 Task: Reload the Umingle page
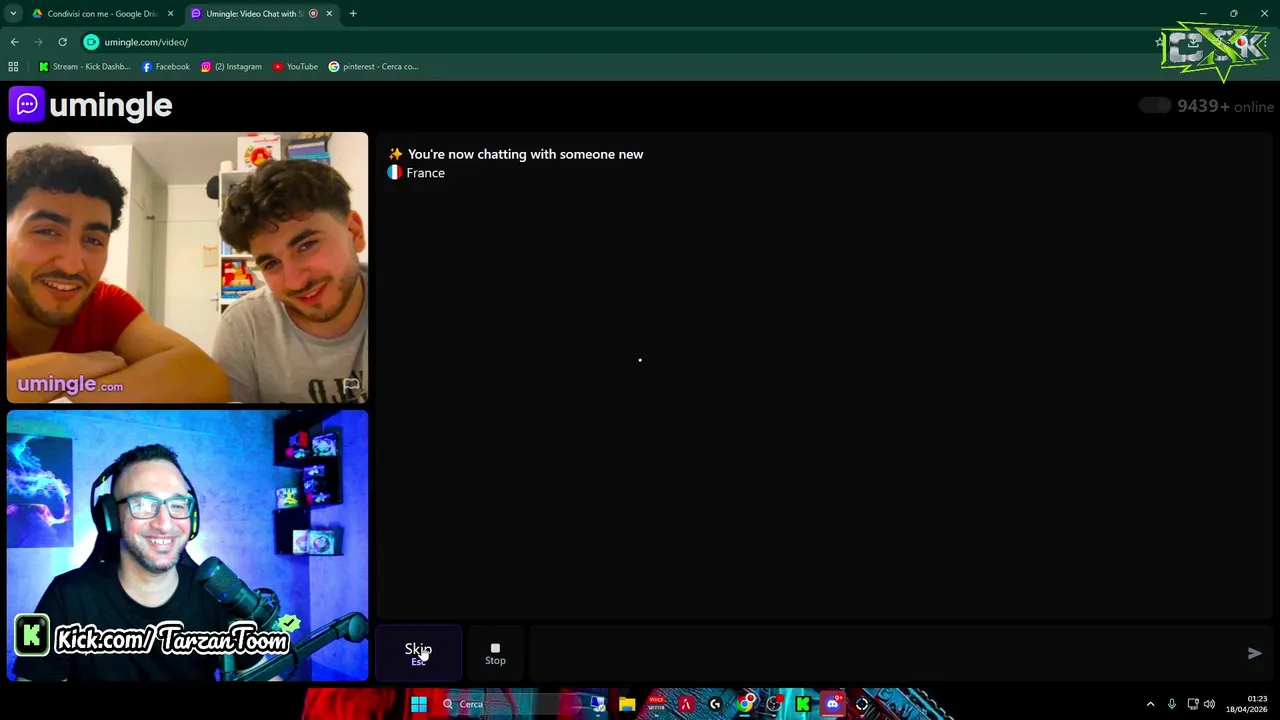click(x=62, y=42)
